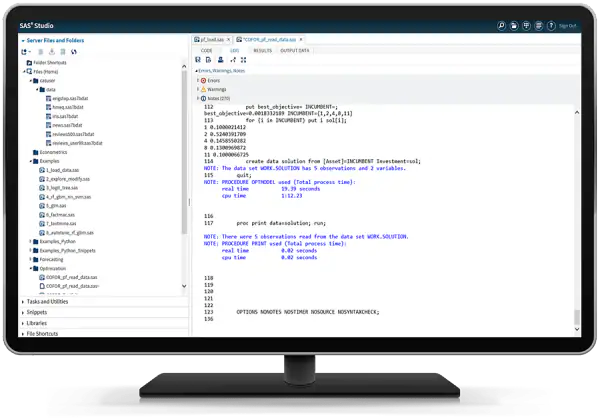Open the CODE tab
Screen dimensions: 600x419
point(207,51)
